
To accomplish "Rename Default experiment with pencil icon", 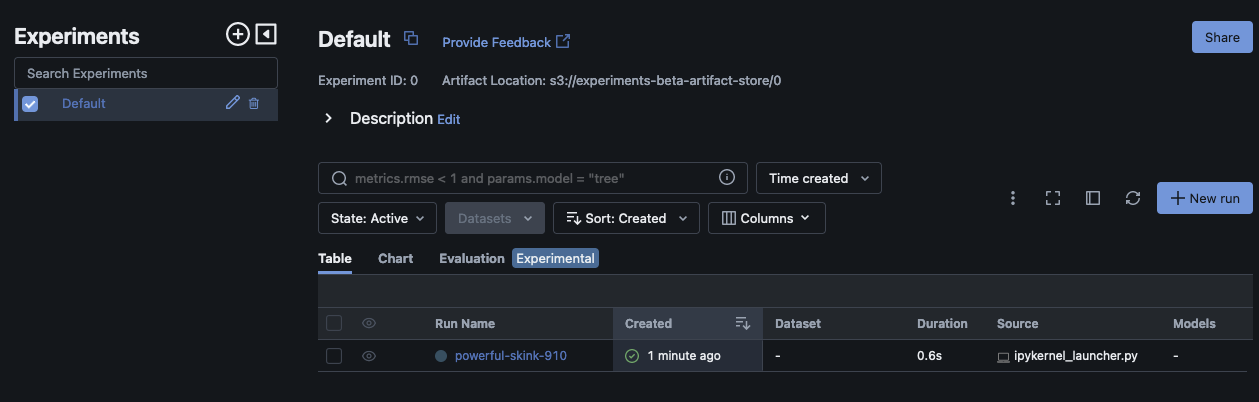I will [233, 103].
